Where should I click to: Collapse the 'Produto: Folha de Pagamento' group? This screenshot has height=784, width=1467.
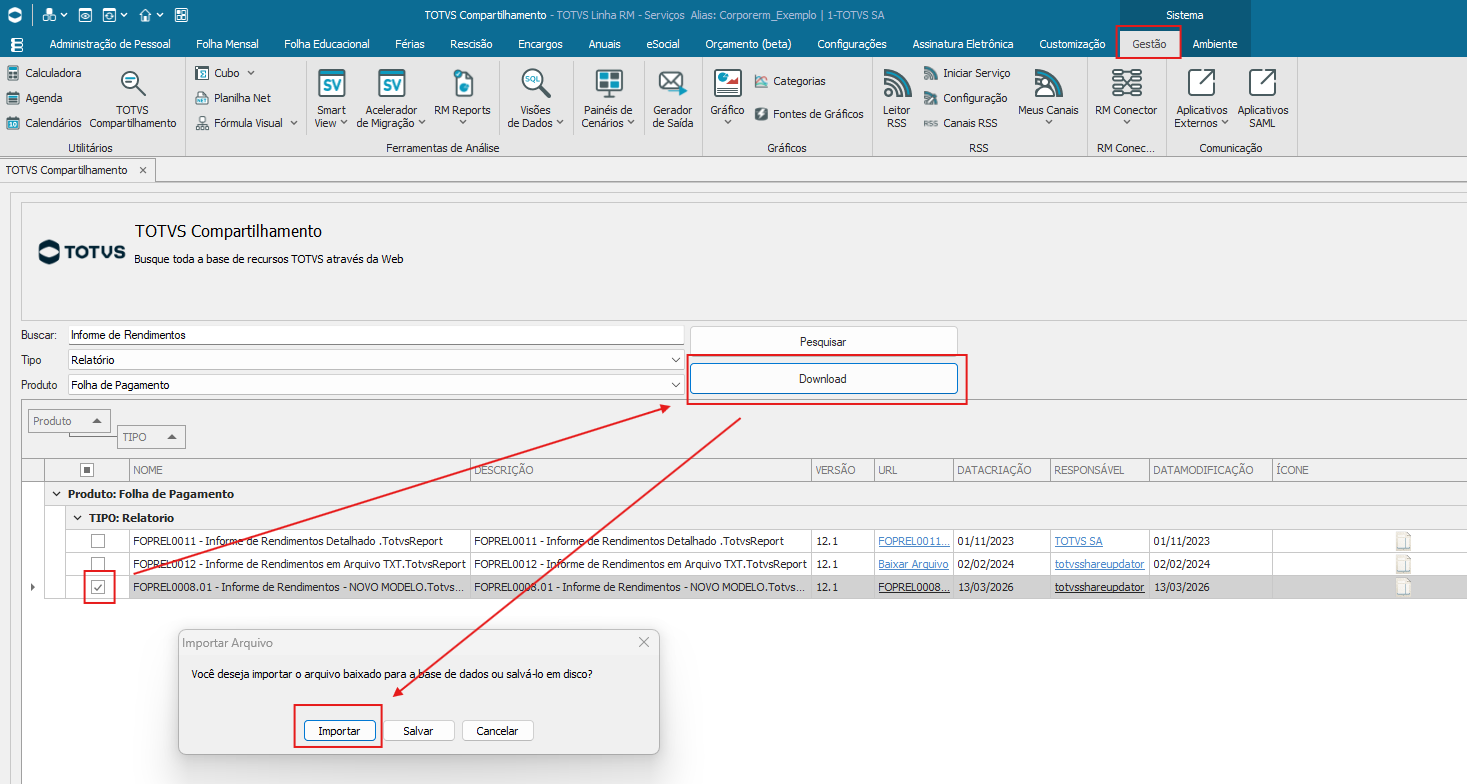(x=55, y=494)
